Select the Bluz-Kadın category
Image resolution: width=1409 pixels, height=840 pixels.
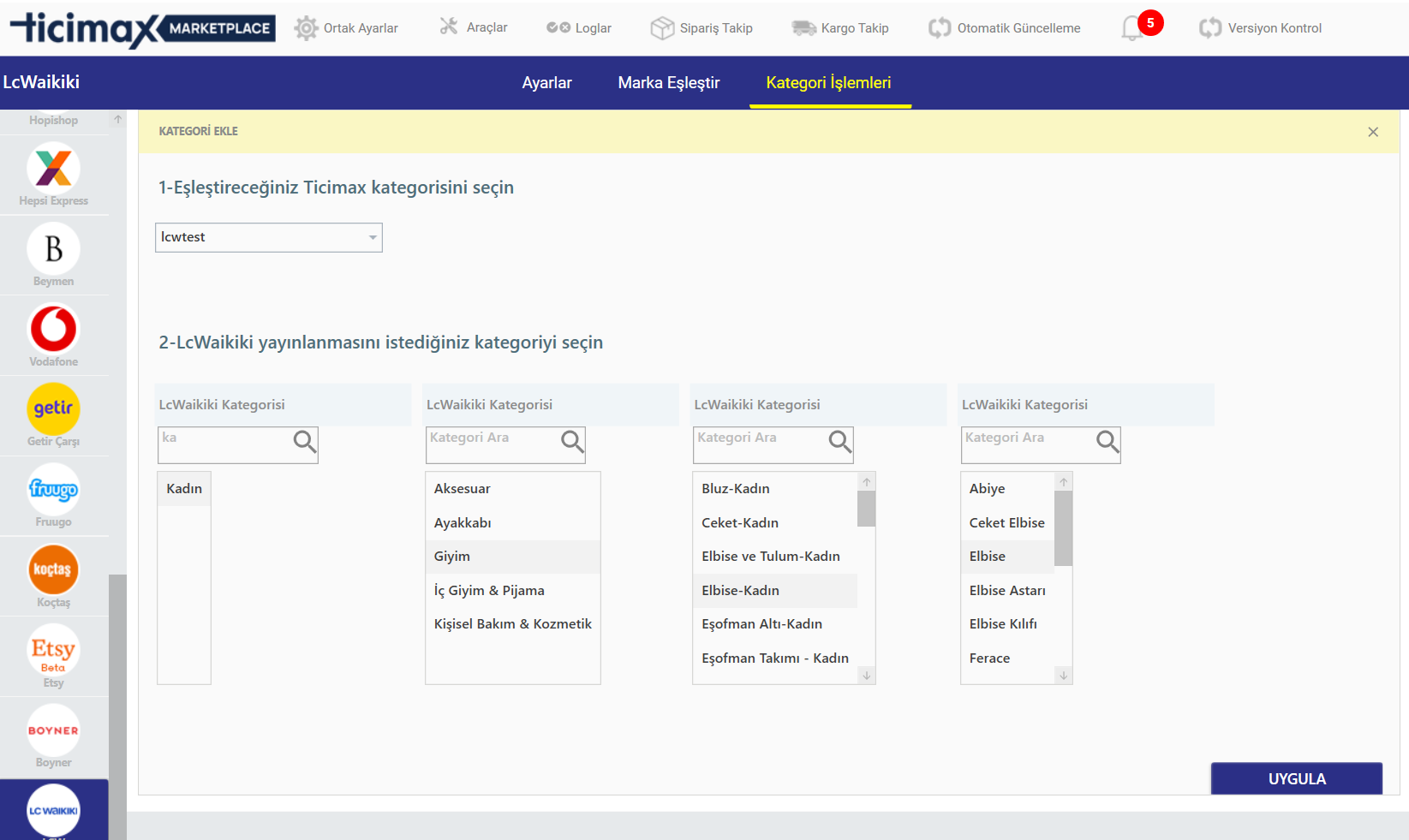775,489
